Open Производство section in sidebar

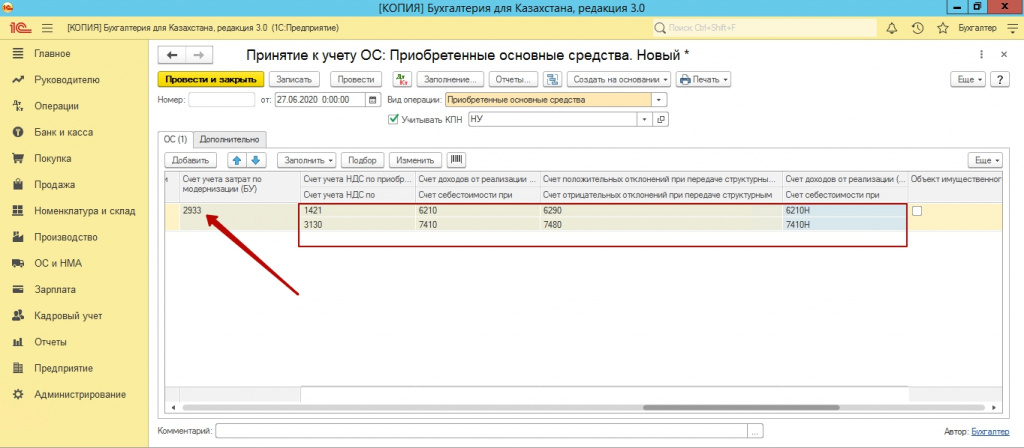[x=65, y=237]
